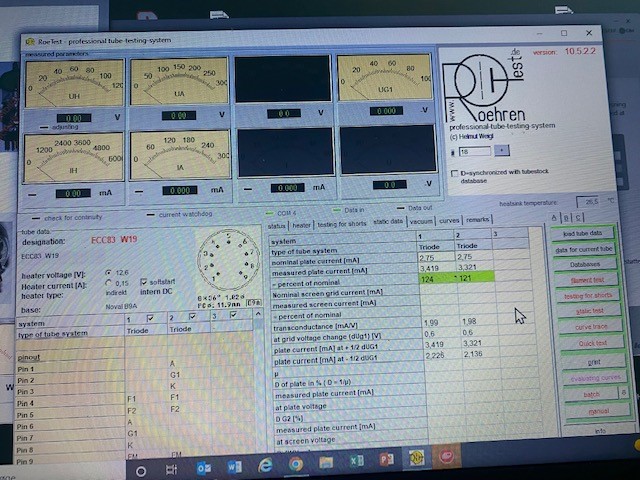Image resolution: width=640 pixels, height=480 pixels.
Task: Toggle the softstart checkbox
Action: tap(143, 282)
